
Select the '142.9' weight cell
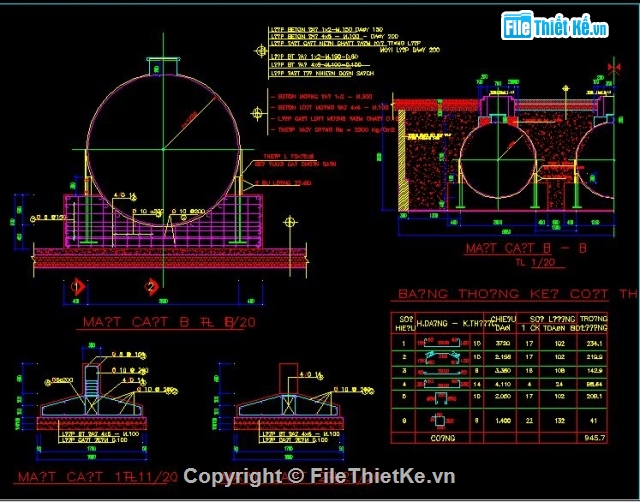[x=594, y=371]
